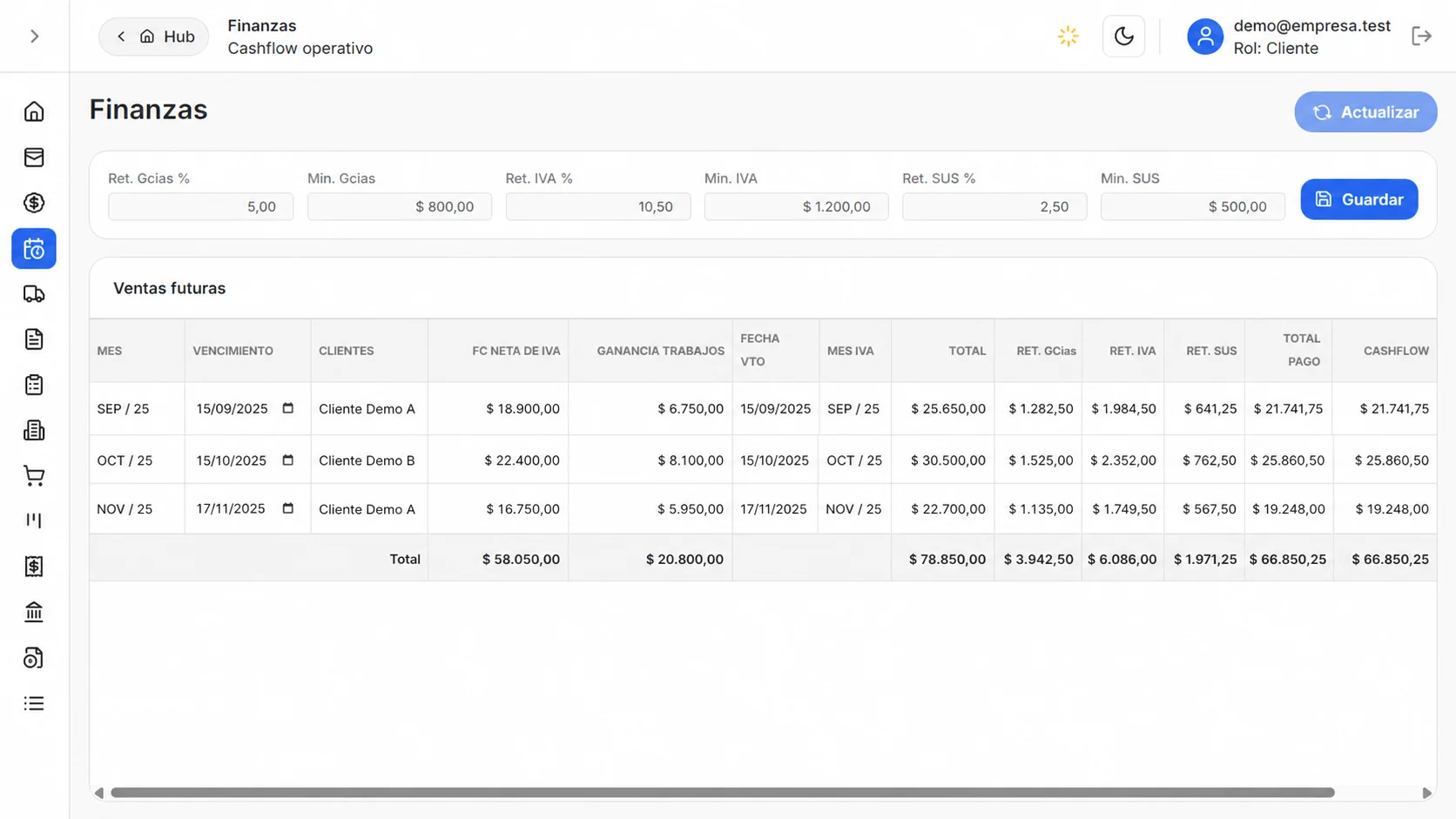
Task: Click the $ 2.352,00 Ret. IVA cell
Action: point(1123,460)
